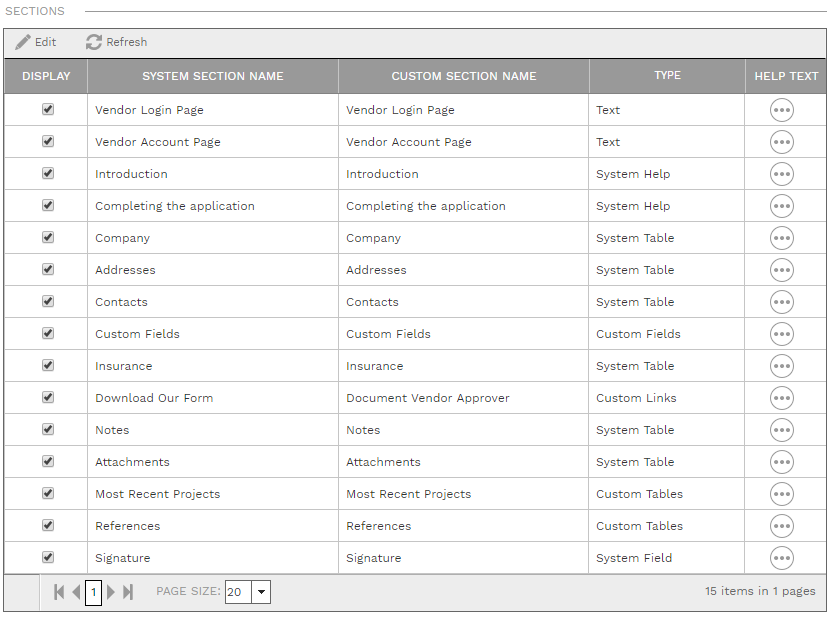Refresh the sections list
This screenshot has height=620, width=833.
116,42
